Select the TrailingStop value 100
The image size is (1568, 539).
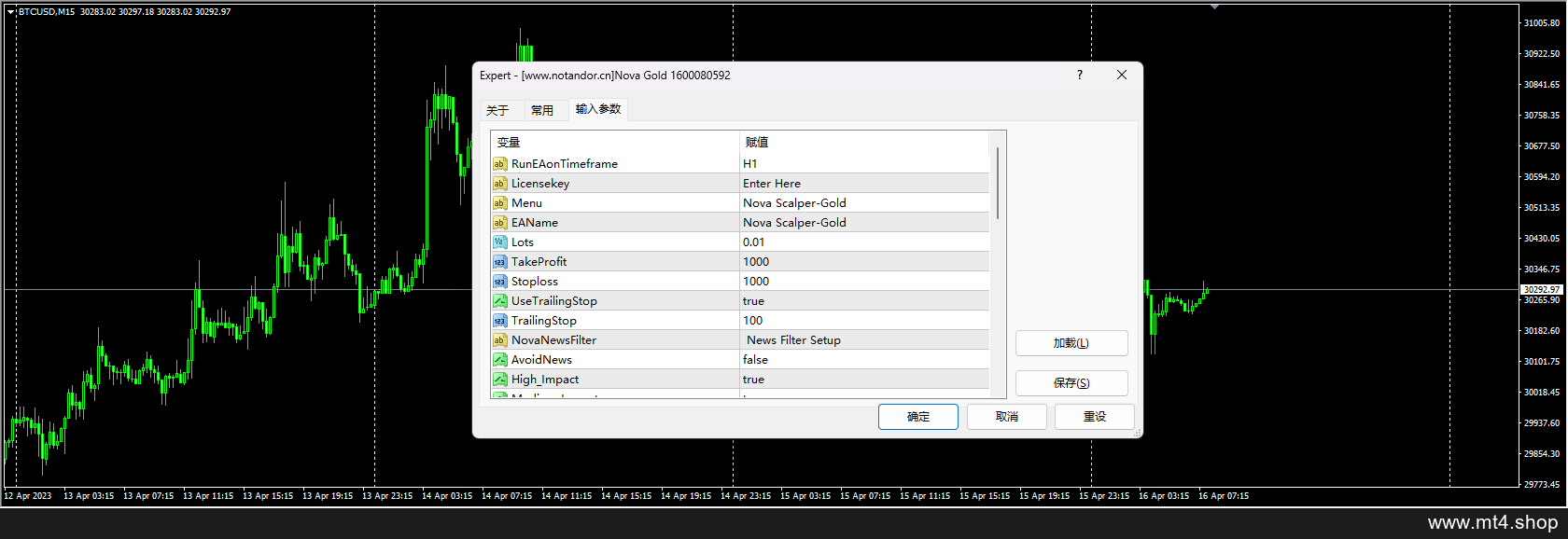point(753,321)
